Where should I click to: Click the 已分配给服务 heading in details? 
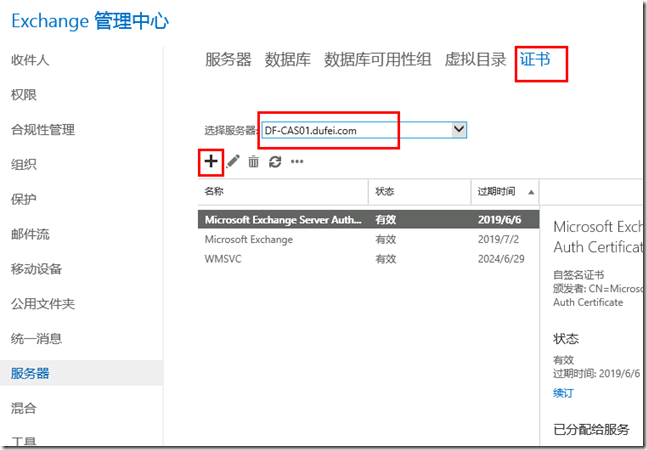[x=591, y=430]
